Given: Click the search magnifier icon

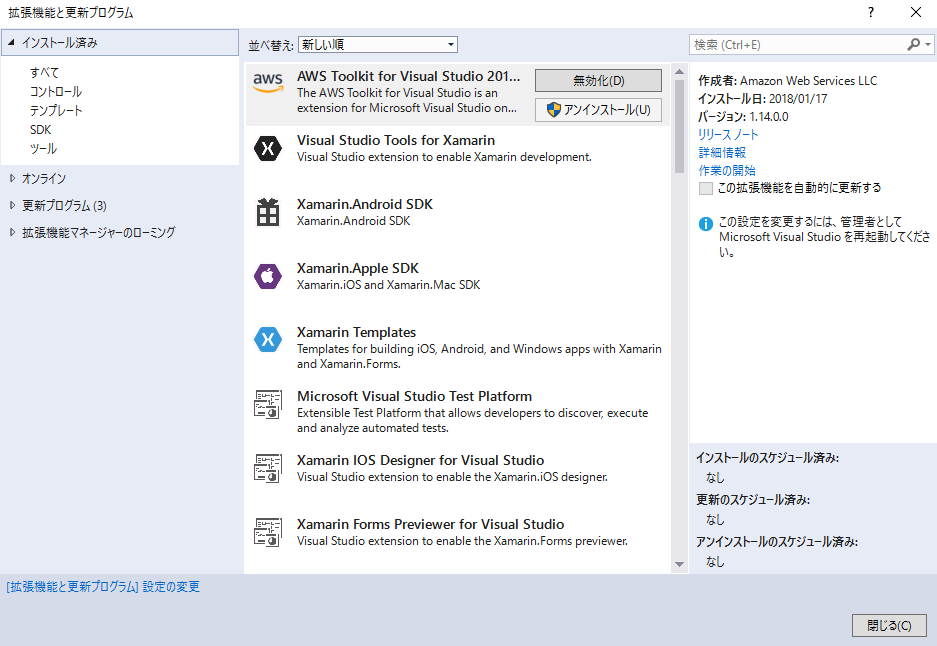Looking at the screenshot, I should (913, 44).
